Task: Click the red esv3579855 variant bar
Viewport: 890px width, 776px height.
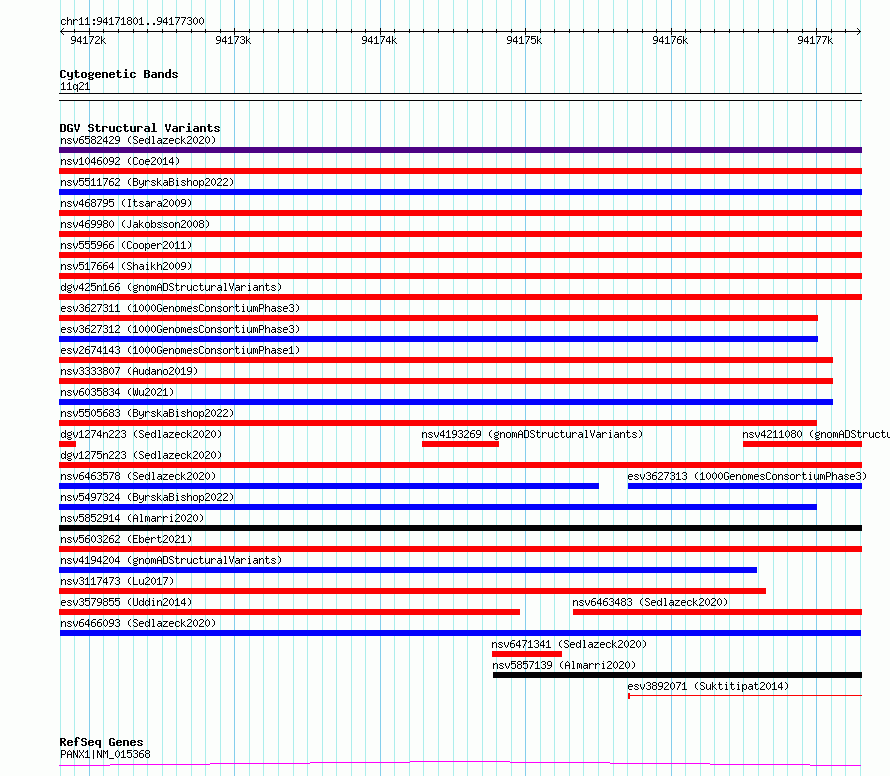Action: coord(289,612)
